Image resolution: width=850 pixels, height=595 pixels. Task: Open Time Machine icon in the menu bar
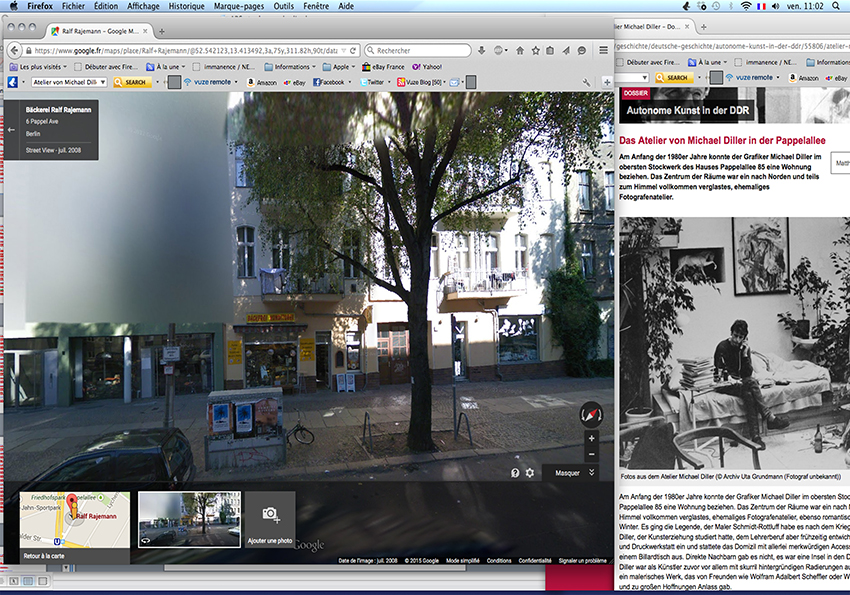[x=716, y=6]
